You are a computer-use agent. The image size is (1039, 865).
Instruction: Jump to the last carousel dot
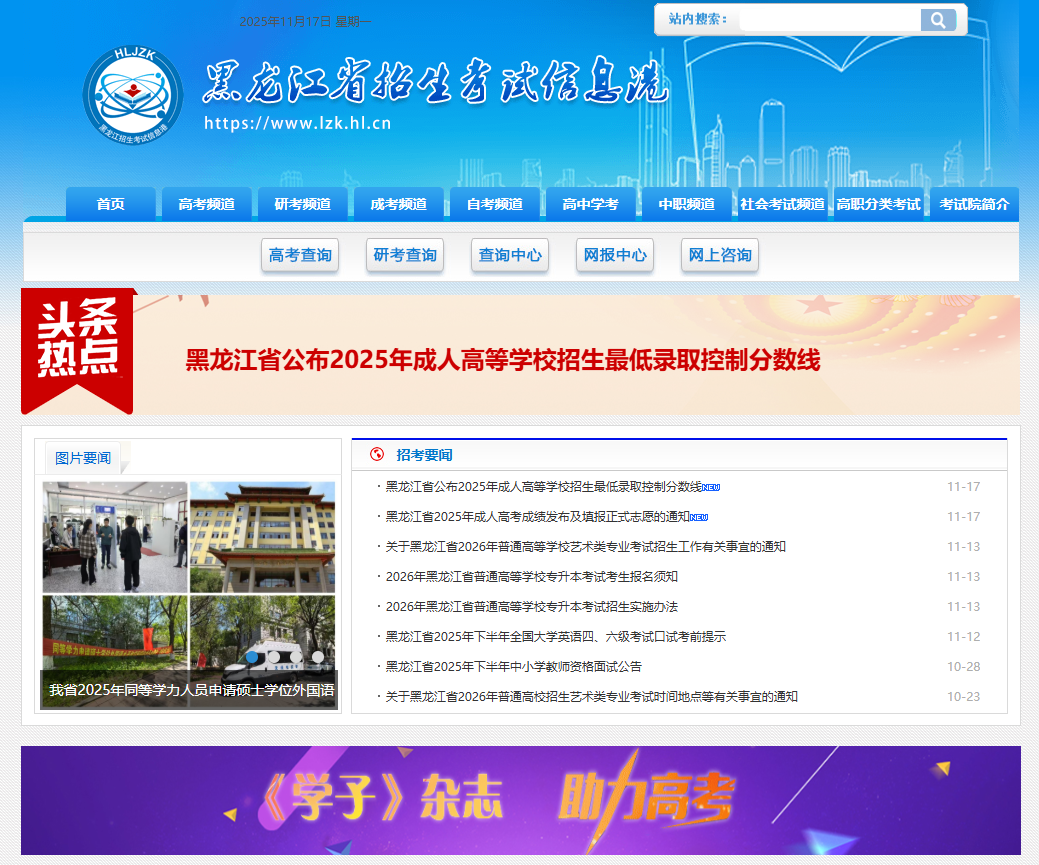pos(318,657)
